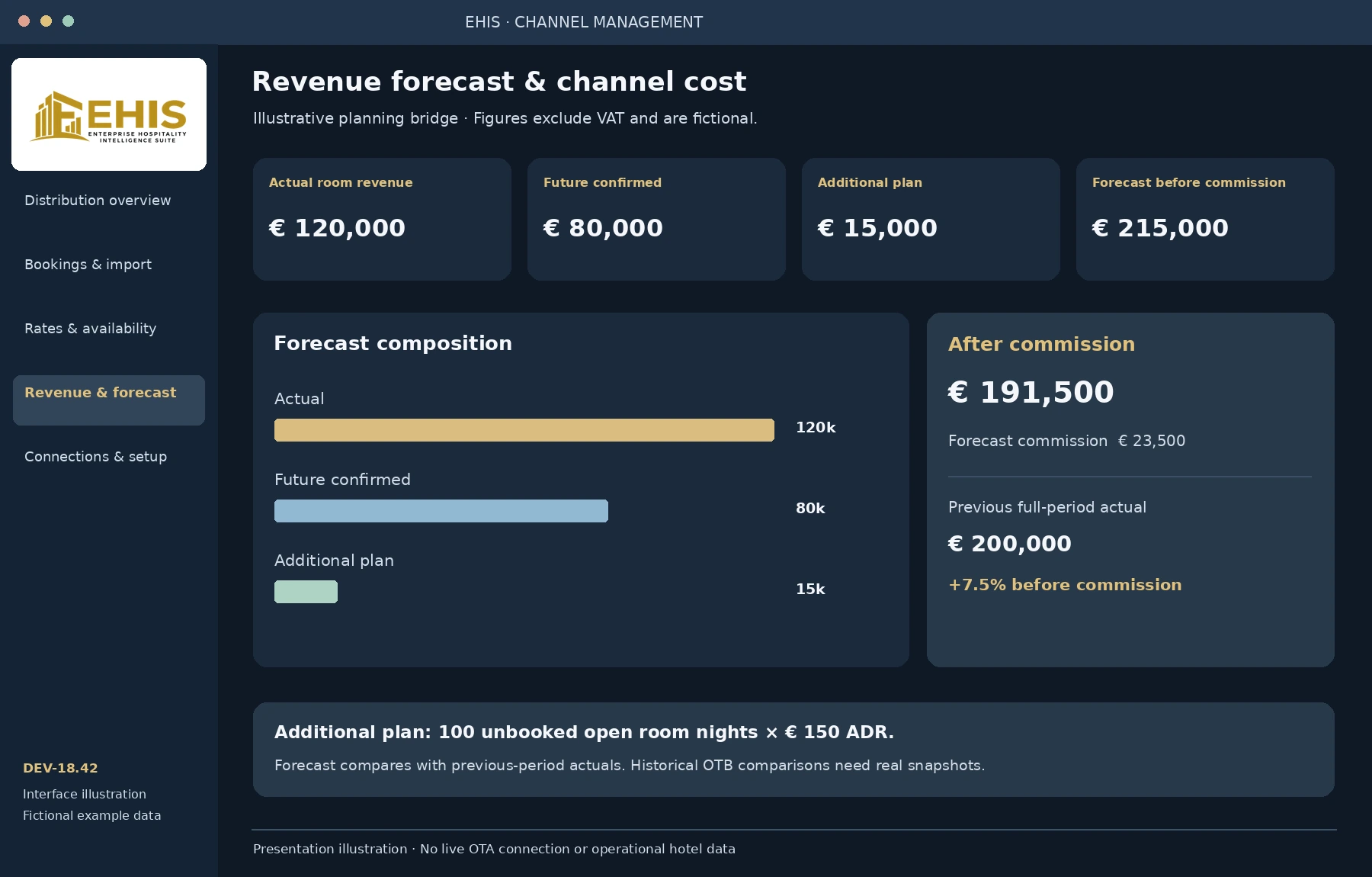This screenshot has width=1372, height=877.
Task: Open Rates & availability page
Action: pyautogui.click(x=90, y=329)
